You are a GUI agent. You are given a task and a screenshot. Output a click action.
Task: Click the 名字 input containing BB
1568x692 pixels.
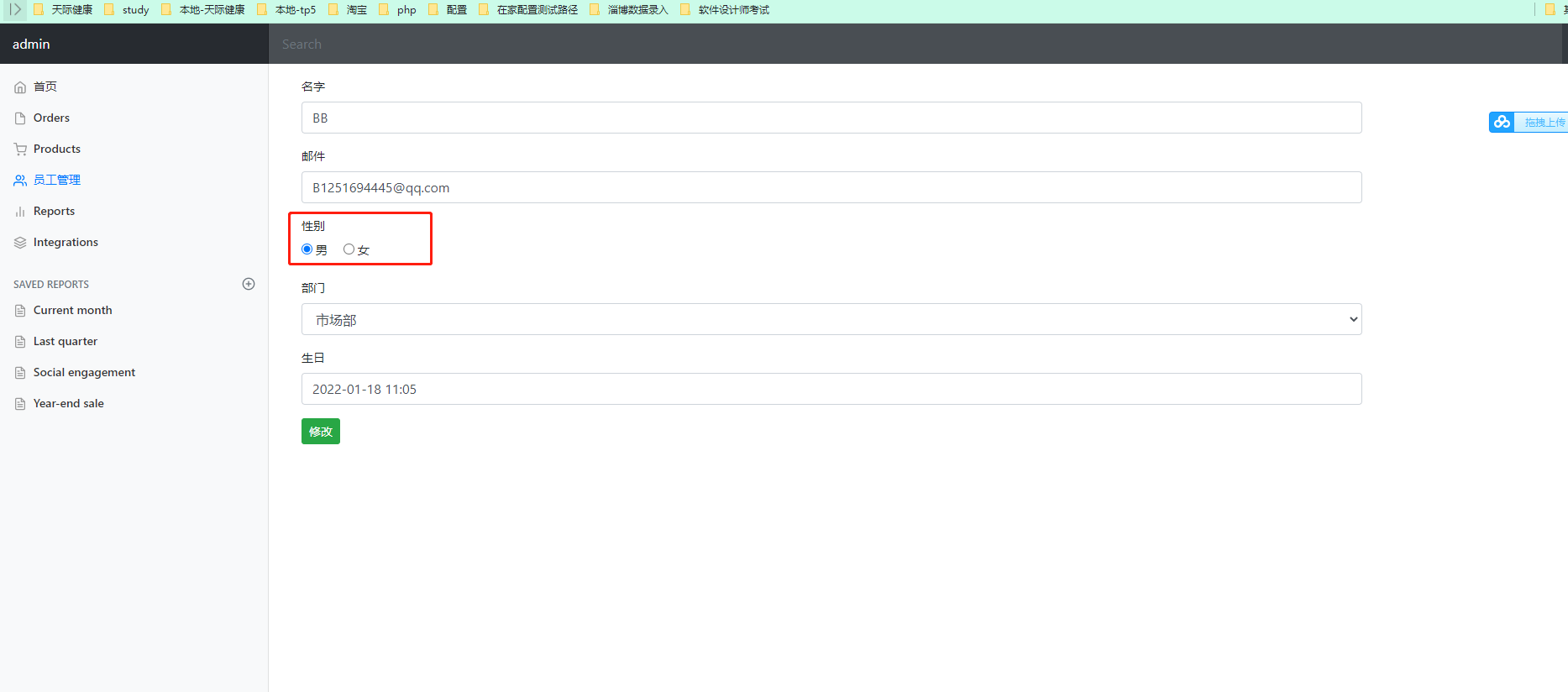point(831,118)
